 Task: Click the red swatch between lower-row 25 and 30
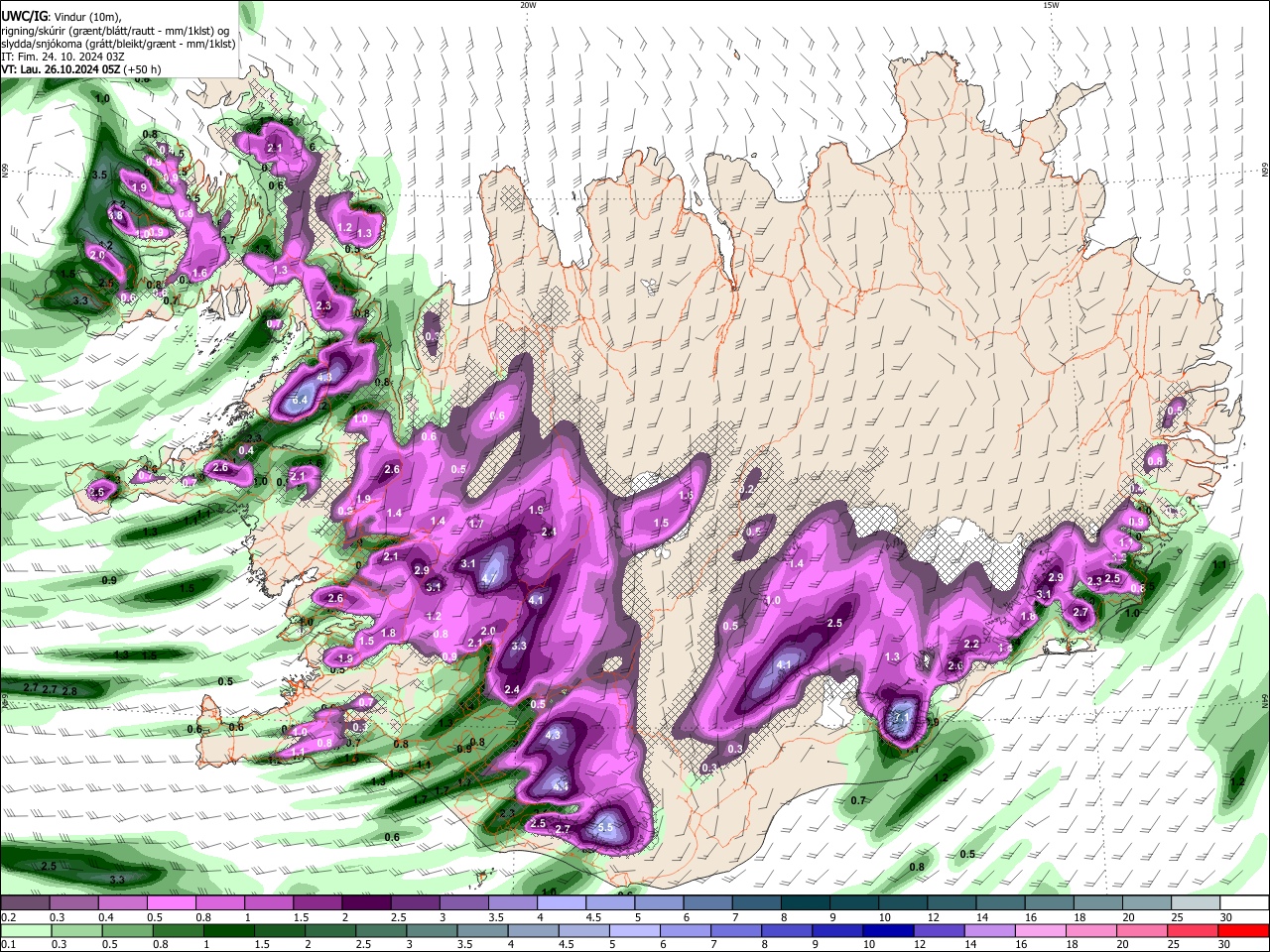[x=1195, y=931]
